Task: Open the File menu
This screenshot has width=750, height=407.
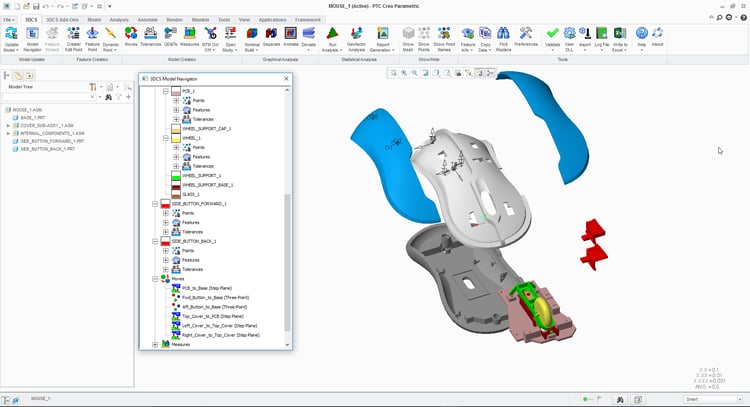Action: tap(9, 20)
